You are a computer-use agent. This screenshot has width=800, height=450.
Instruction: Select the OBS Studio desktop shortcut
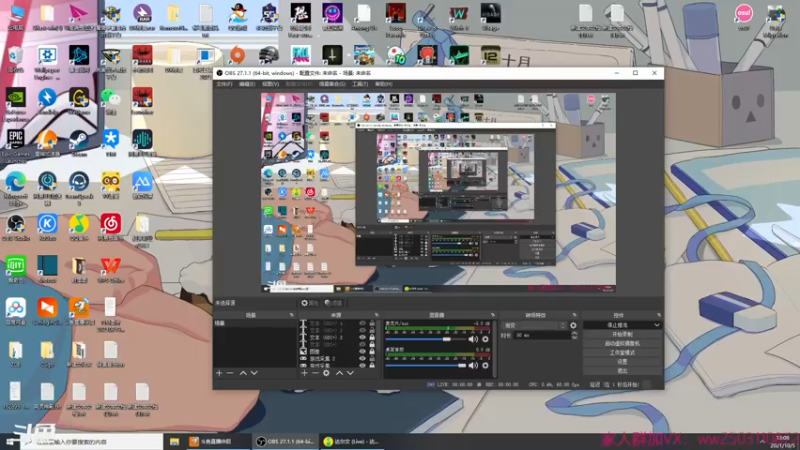coord(16,228)
